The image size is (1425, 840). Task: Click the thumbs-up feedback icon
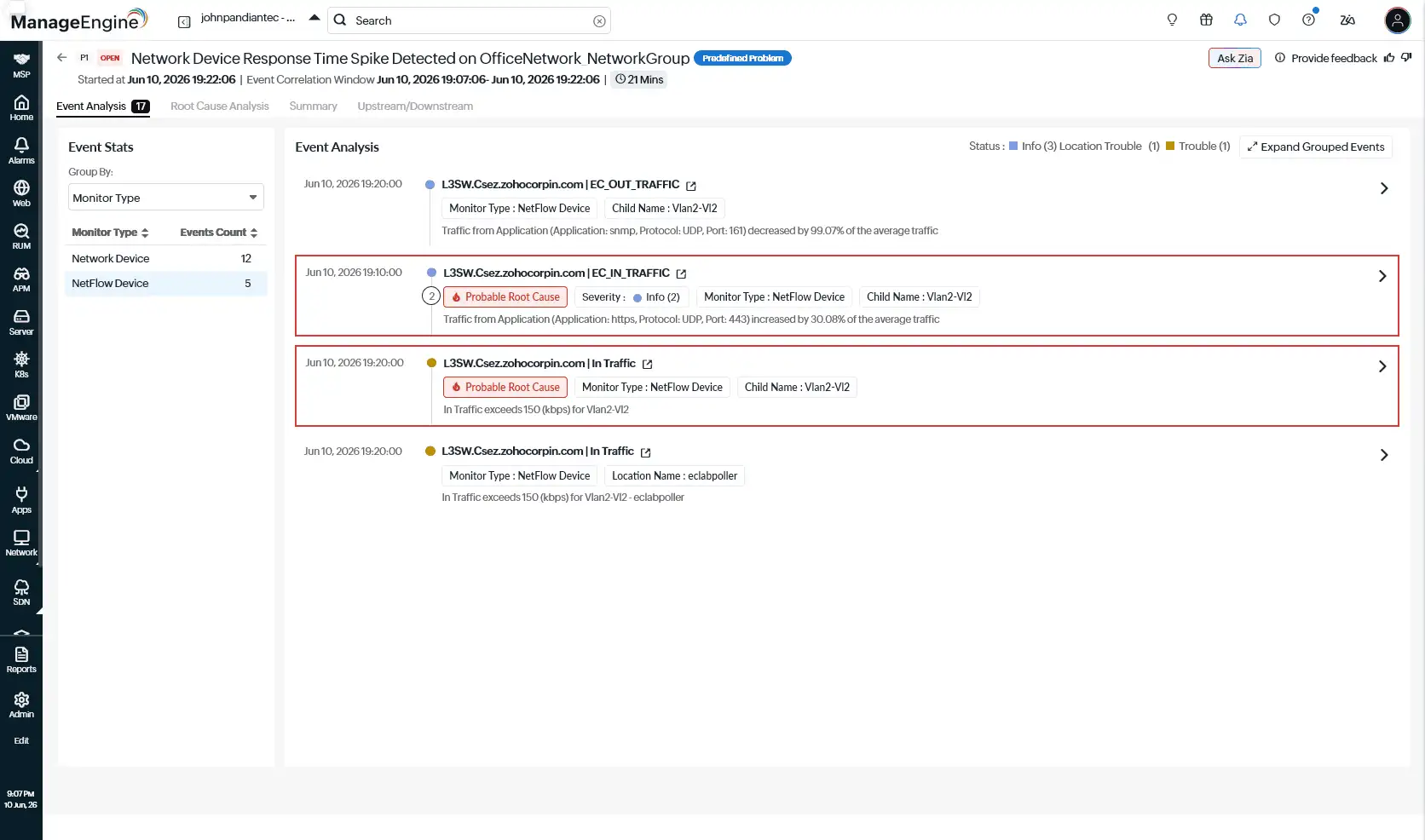click(1389, 58)
